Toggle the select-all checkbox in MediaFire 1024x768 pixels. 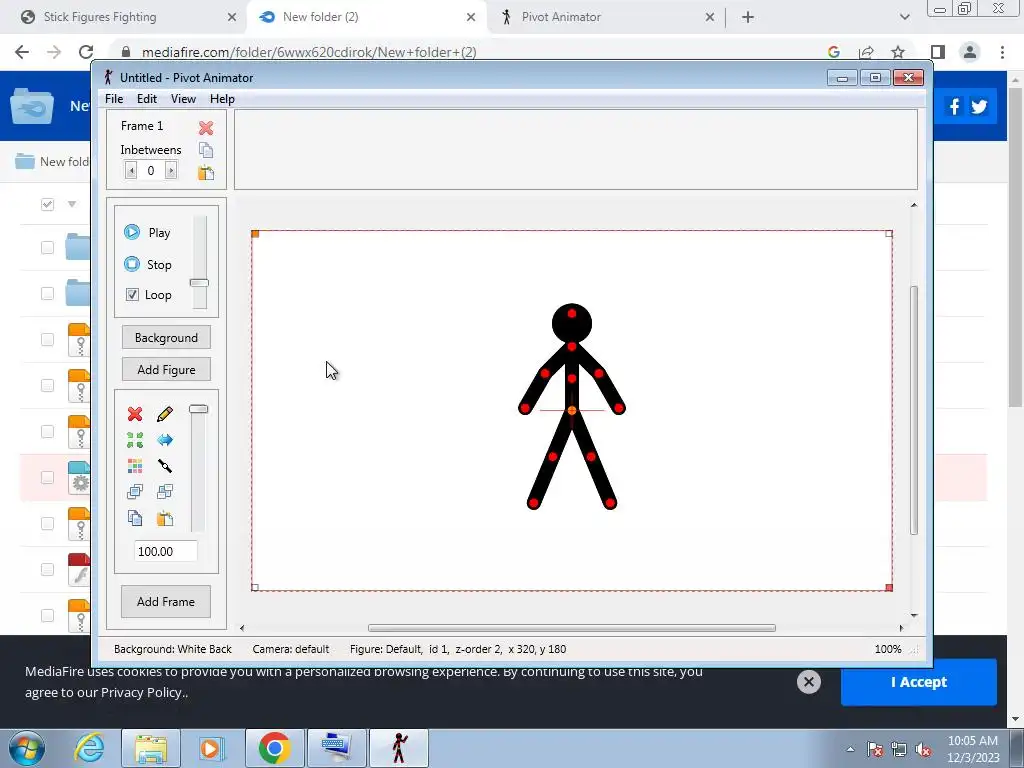47,204
